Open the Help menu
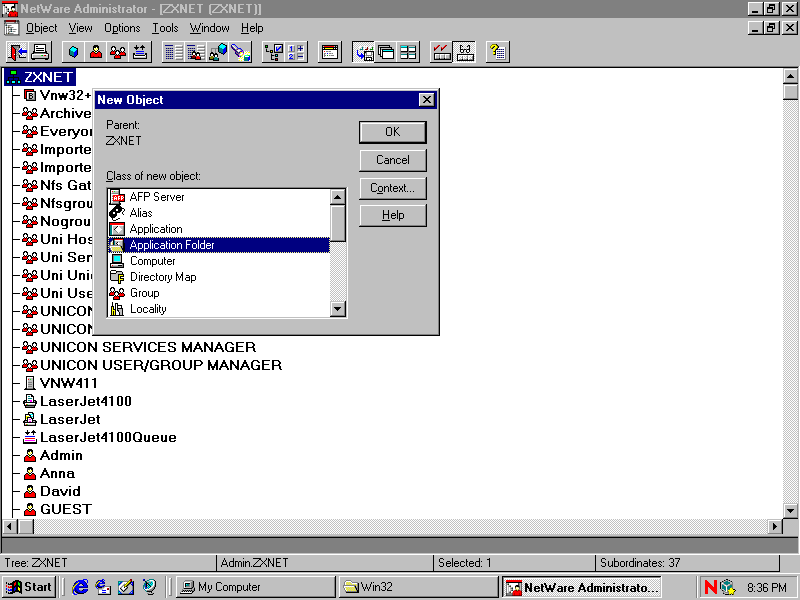 point(252,28)
